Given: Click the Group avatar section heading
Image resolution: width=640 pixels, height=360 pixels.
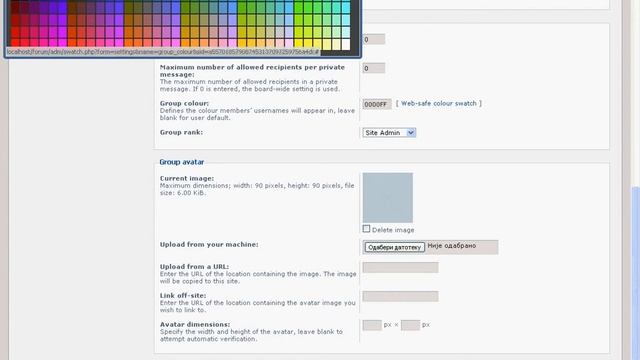Looking at the screenshot, I should pos(182,162).
